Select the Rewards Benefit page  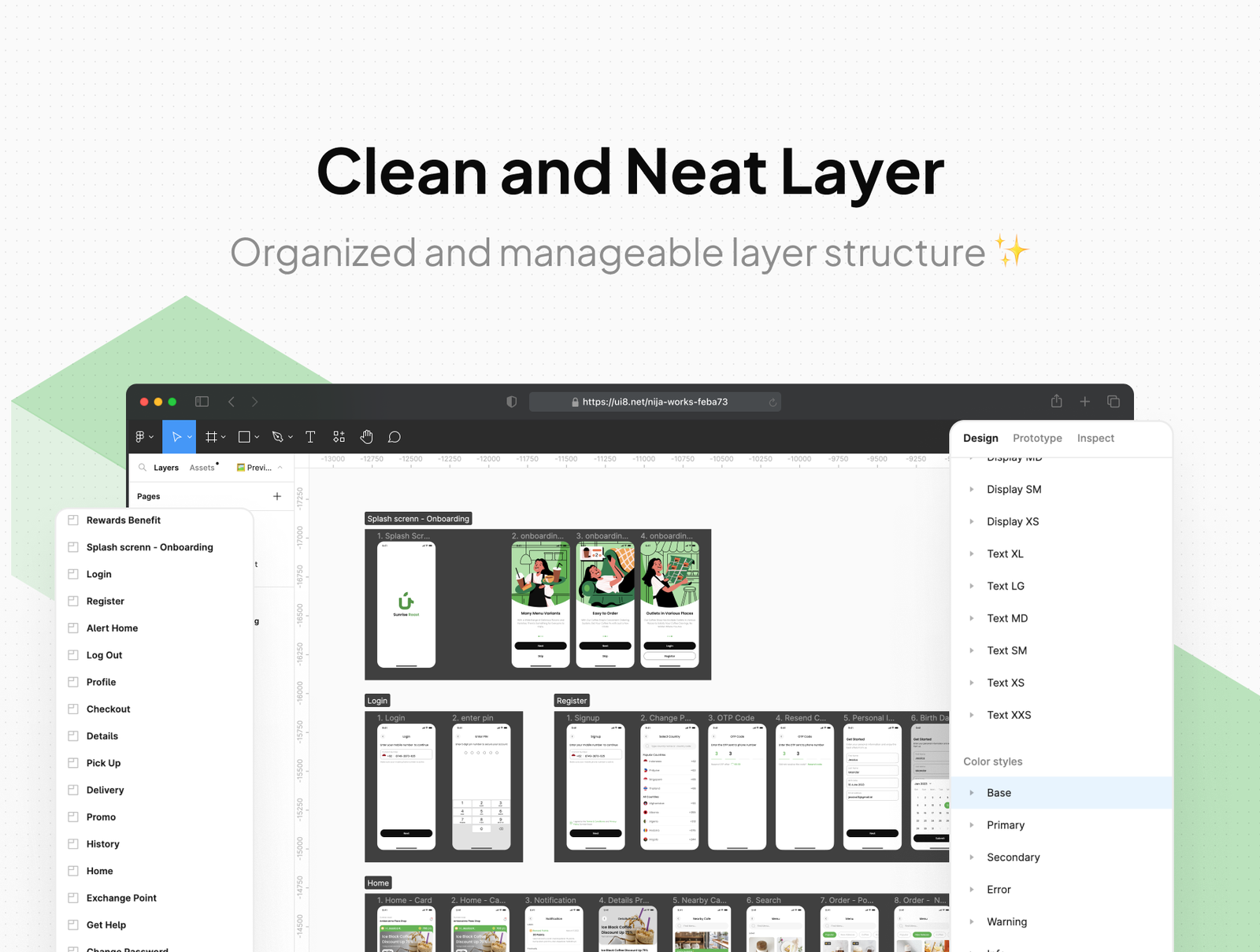click(123, 520)
